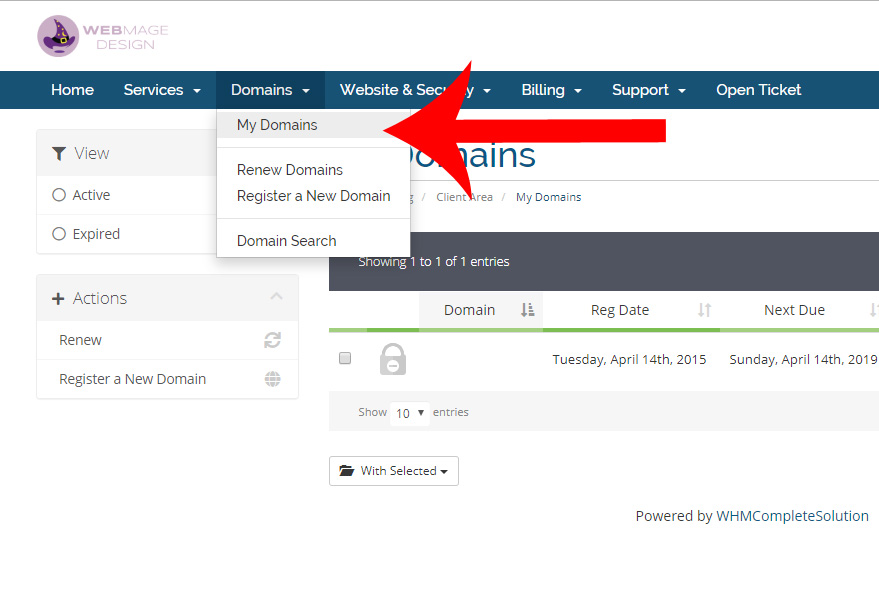Click the padlock icon on the domain row
The image size is (879, 596).
click(x=392, y=358)
